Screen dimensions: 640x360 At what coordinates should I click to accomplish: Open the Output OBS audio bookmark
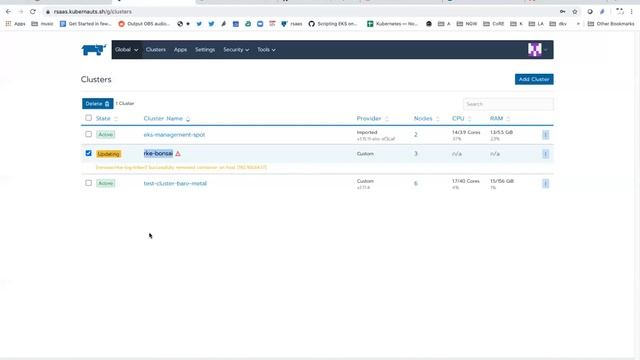(144, 24)
